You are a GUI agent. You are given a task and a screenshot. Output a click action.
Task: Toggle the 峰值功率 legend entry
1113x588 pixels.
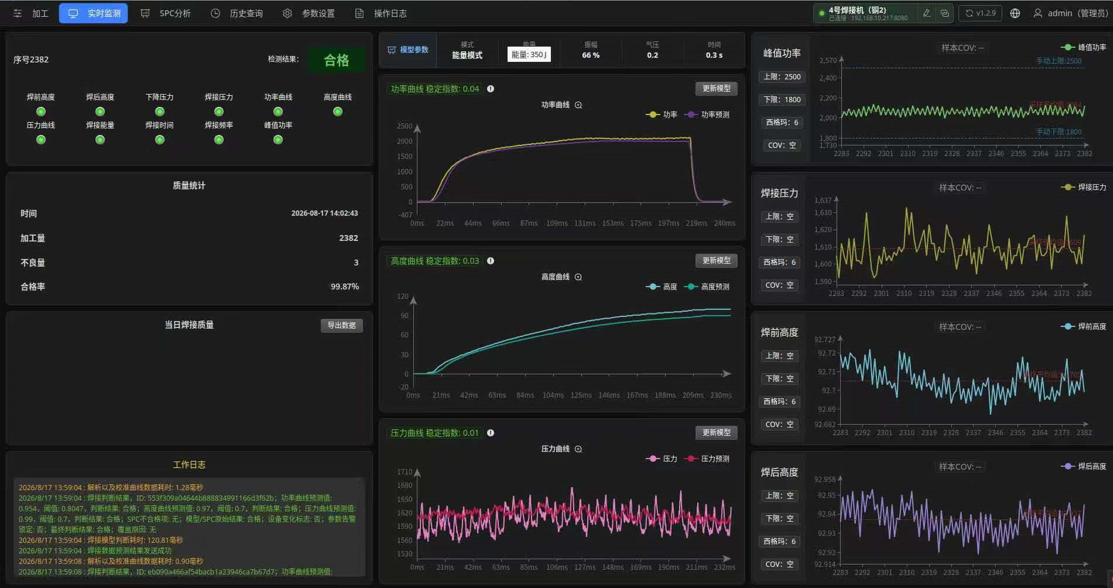[x=1083, y=48]
